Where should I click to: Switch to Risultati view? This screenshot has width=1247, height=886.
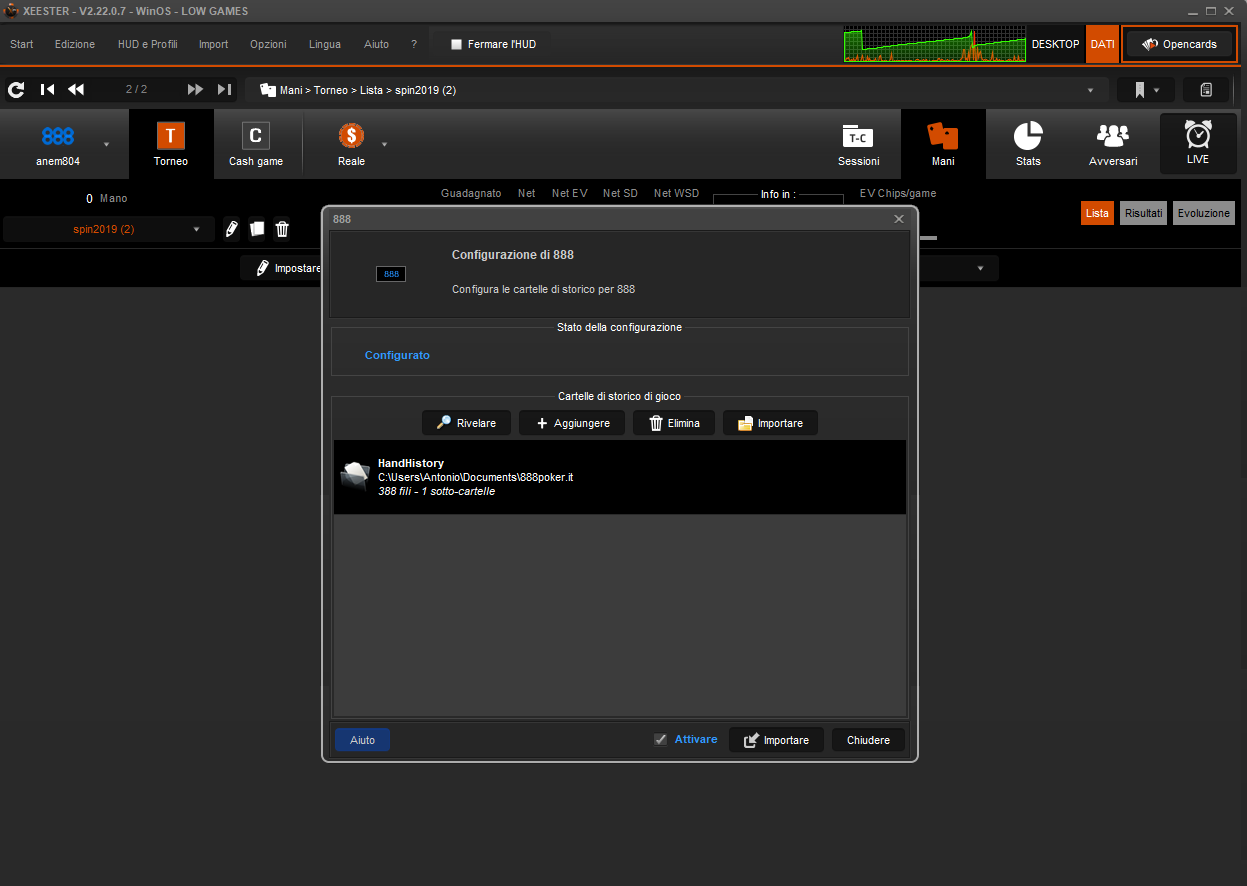coord(1143,213)
